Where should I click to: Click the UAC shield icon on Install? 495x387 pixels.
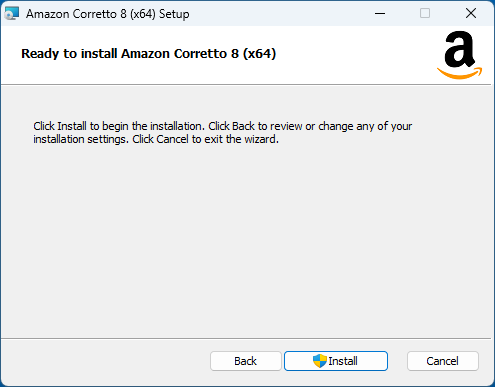coord(320,361)
